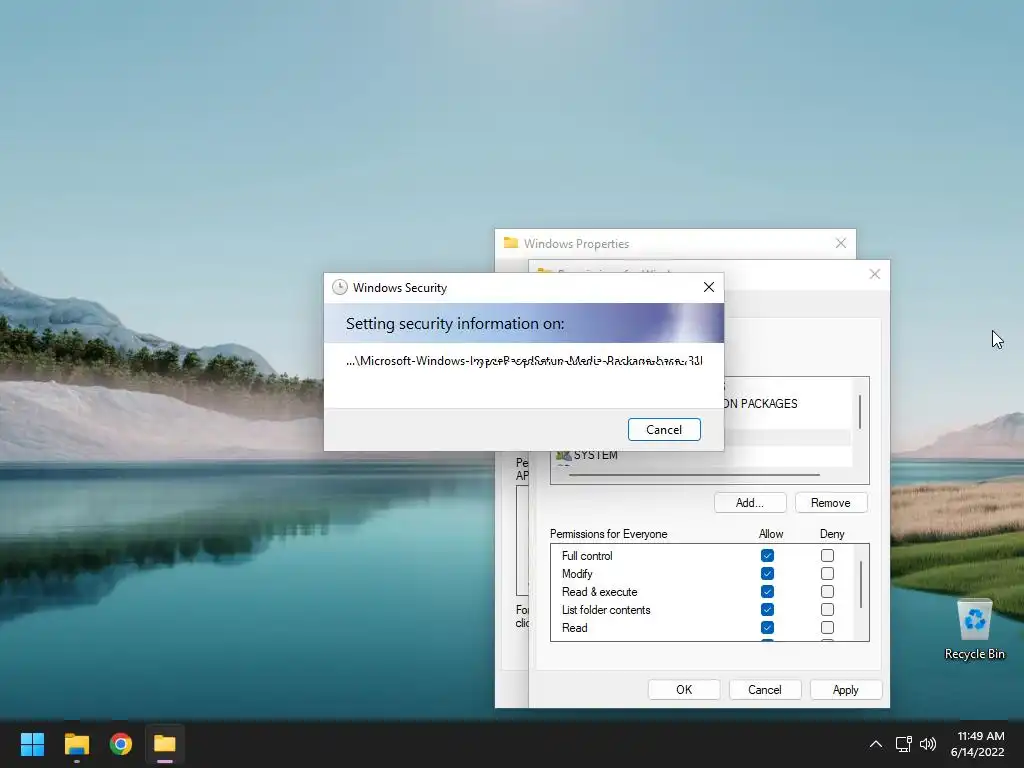Screen dimensions: 1024x768
Task: Check Deny for Read & execute
Action: (x=827, y=592)
